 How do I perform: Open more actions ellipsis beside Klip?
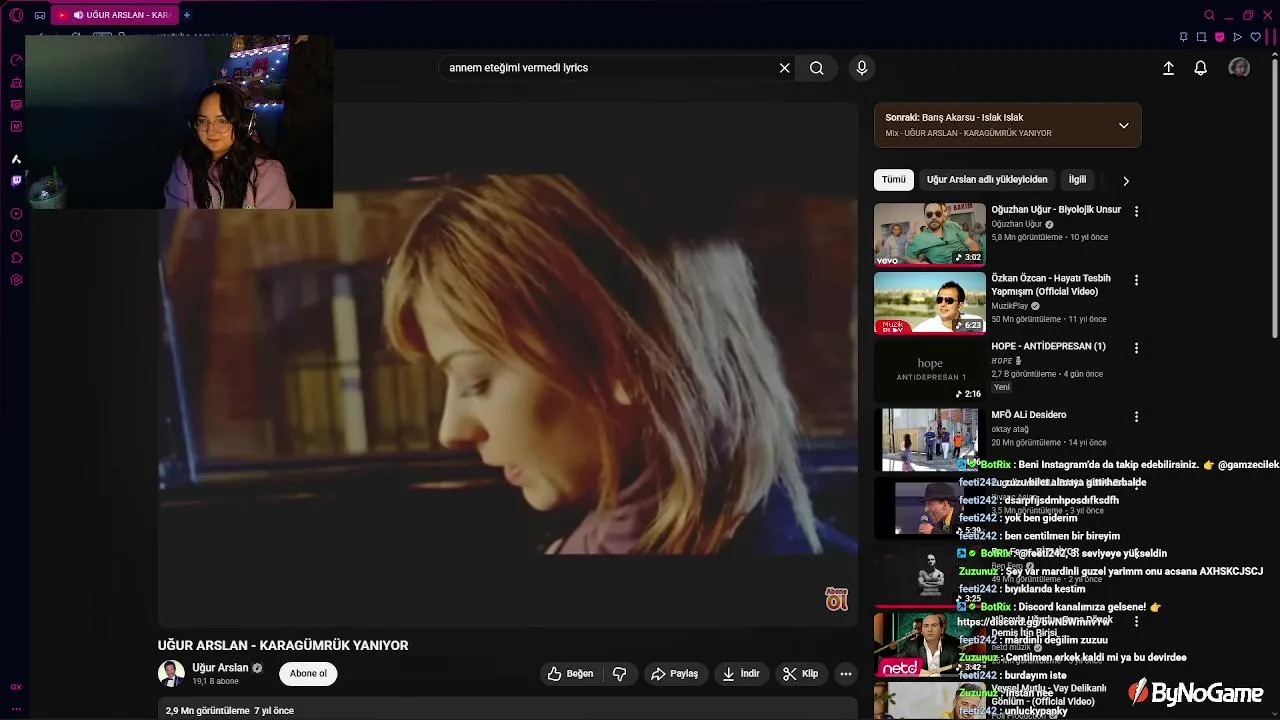point(846,674)
